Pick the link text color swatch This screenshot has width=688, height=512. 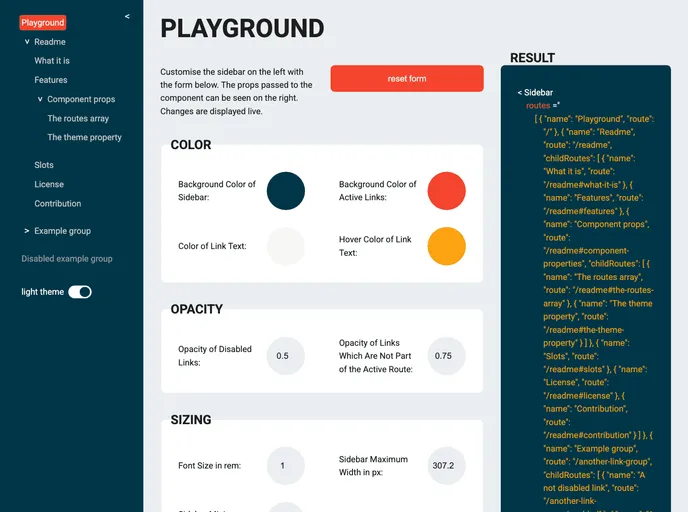[x=286, y=246]
